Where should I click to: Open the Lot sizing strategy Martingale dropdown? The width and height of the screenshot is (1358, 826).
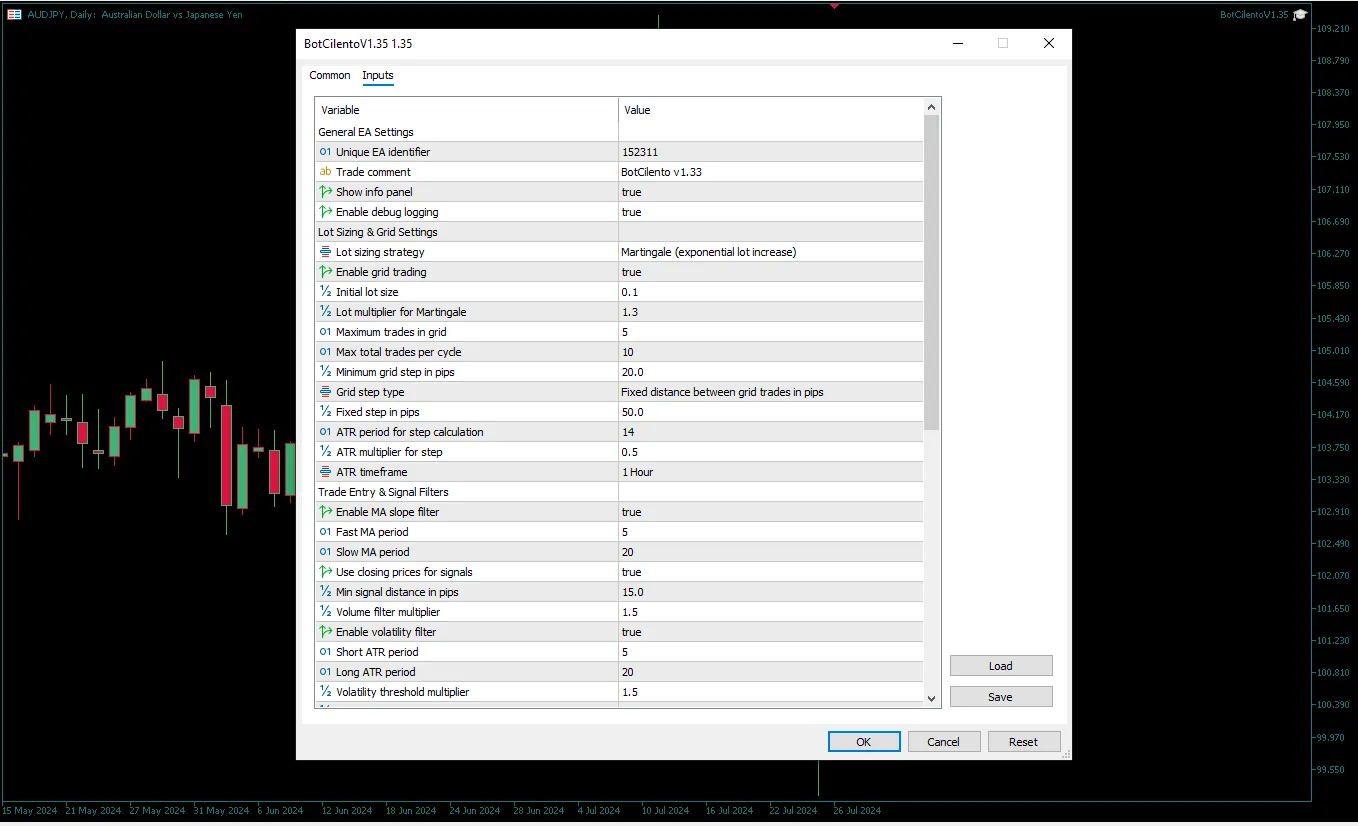(x=771, y=252)
